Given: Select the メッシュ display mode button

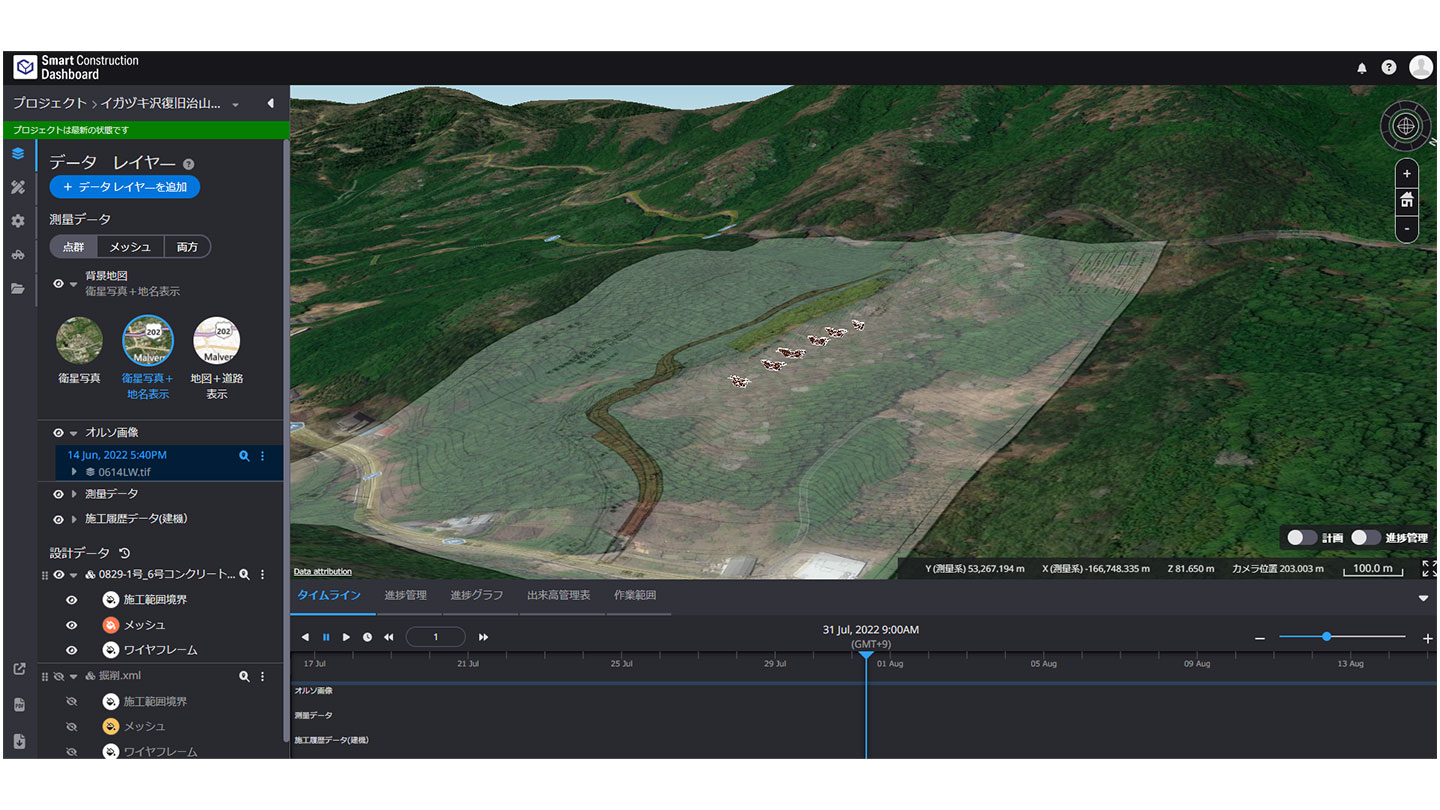Looking at the screenshot, I should [x=130, y=247].
